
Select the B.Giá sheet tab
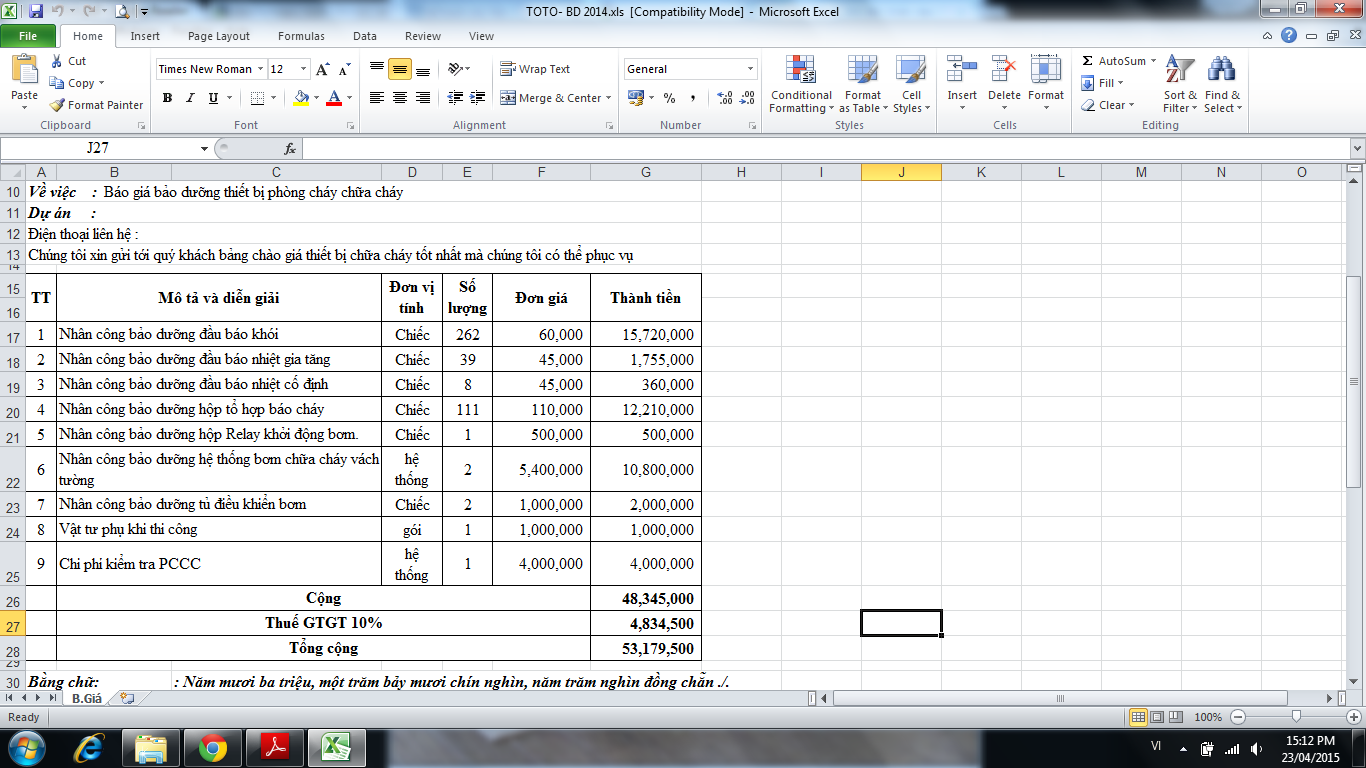pos(85,699)
